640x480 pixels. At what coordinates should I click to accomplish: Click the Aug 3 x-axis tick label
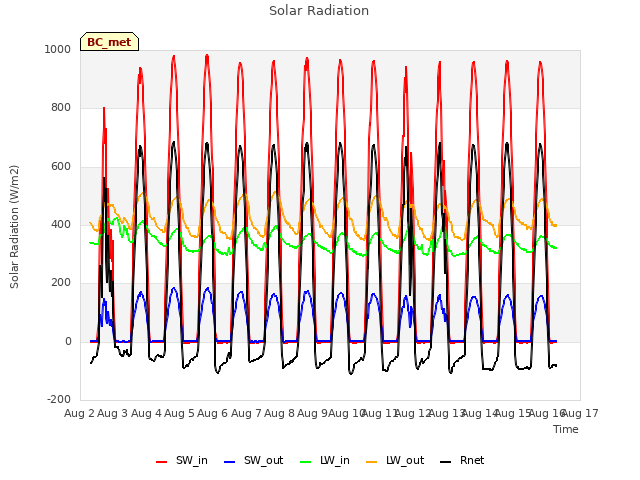point(113,413)
